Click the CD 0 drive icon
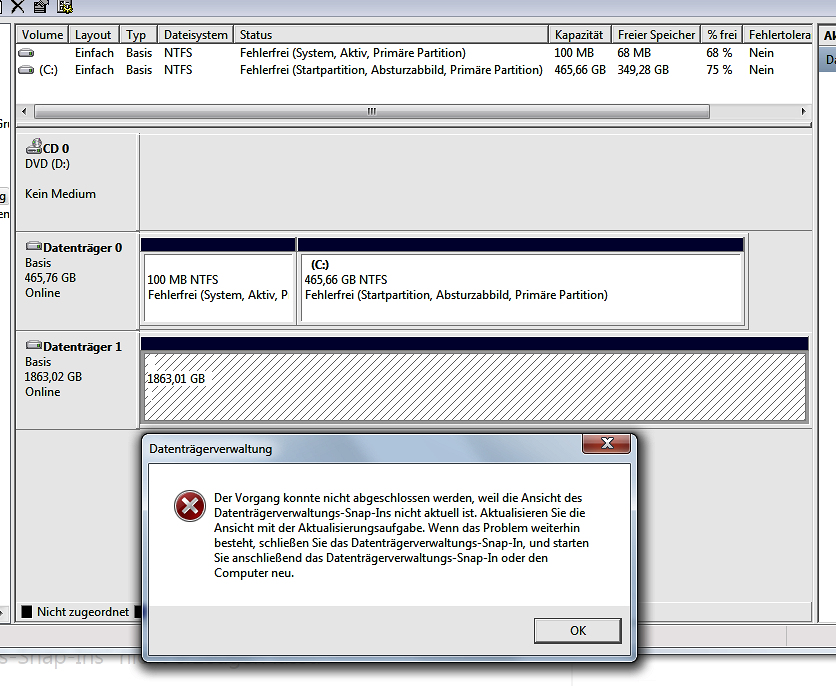The image size is (836, 686). pyautogui.click(x=34, y=146)
